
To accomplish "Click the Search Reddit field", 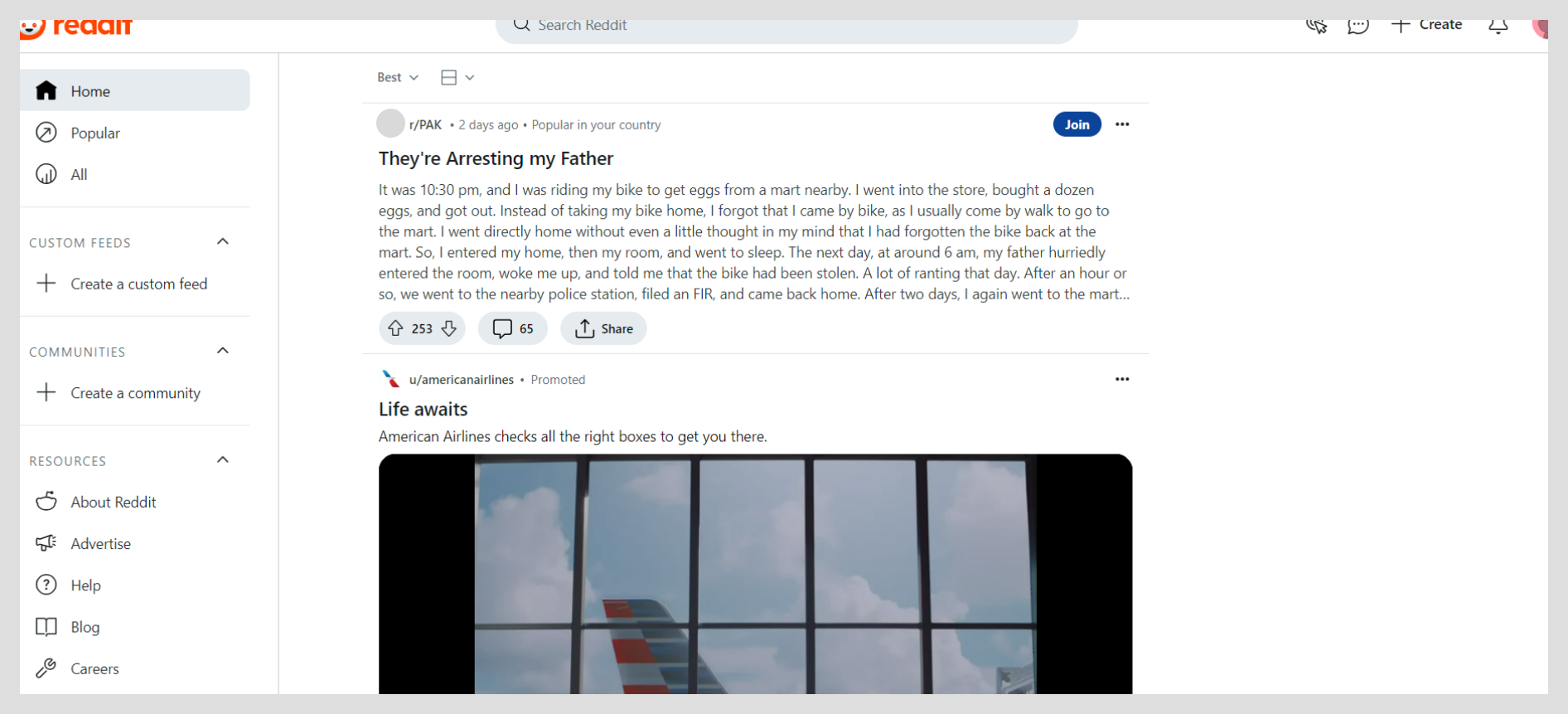I will 786,27.
